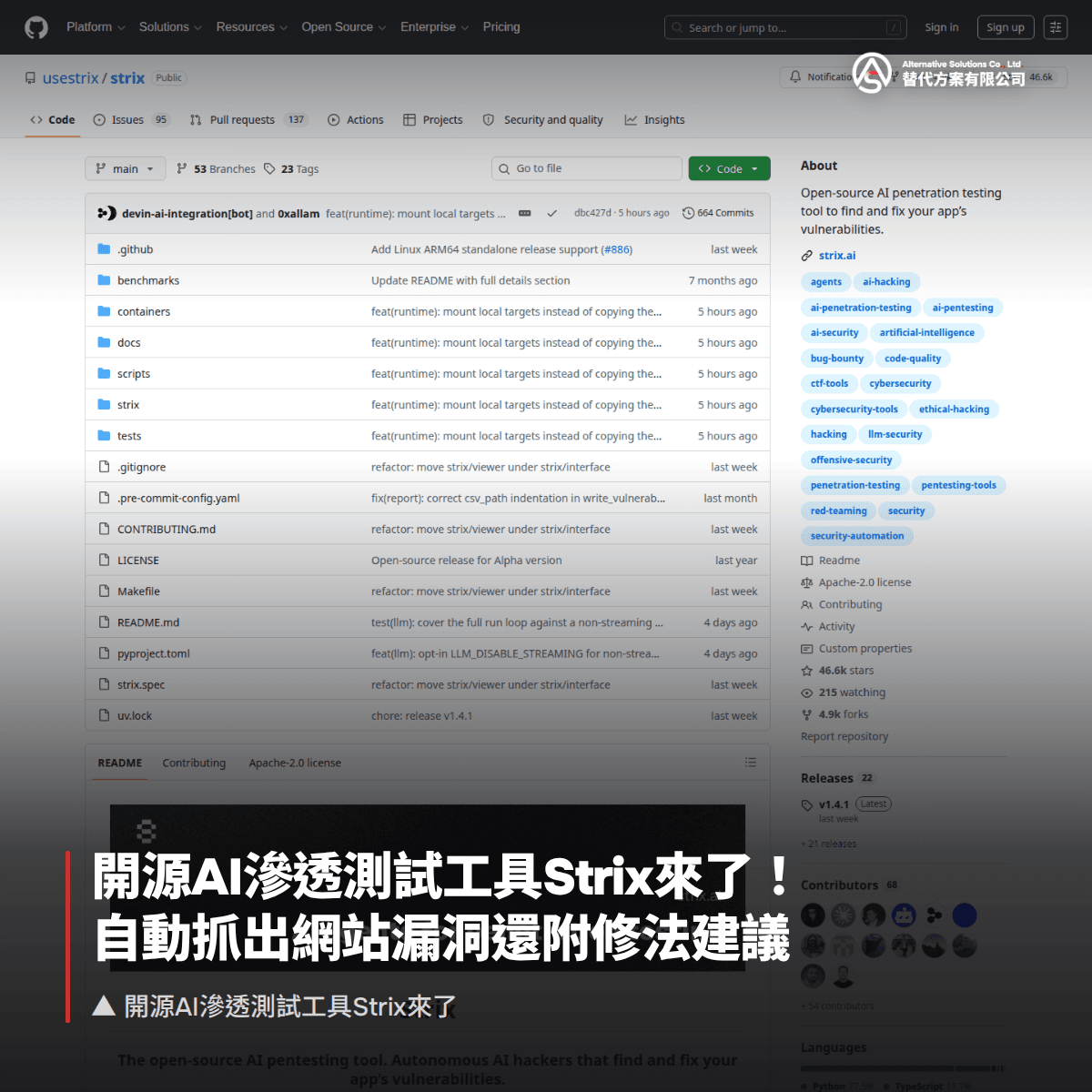View the Insights tab

point(655,120)
